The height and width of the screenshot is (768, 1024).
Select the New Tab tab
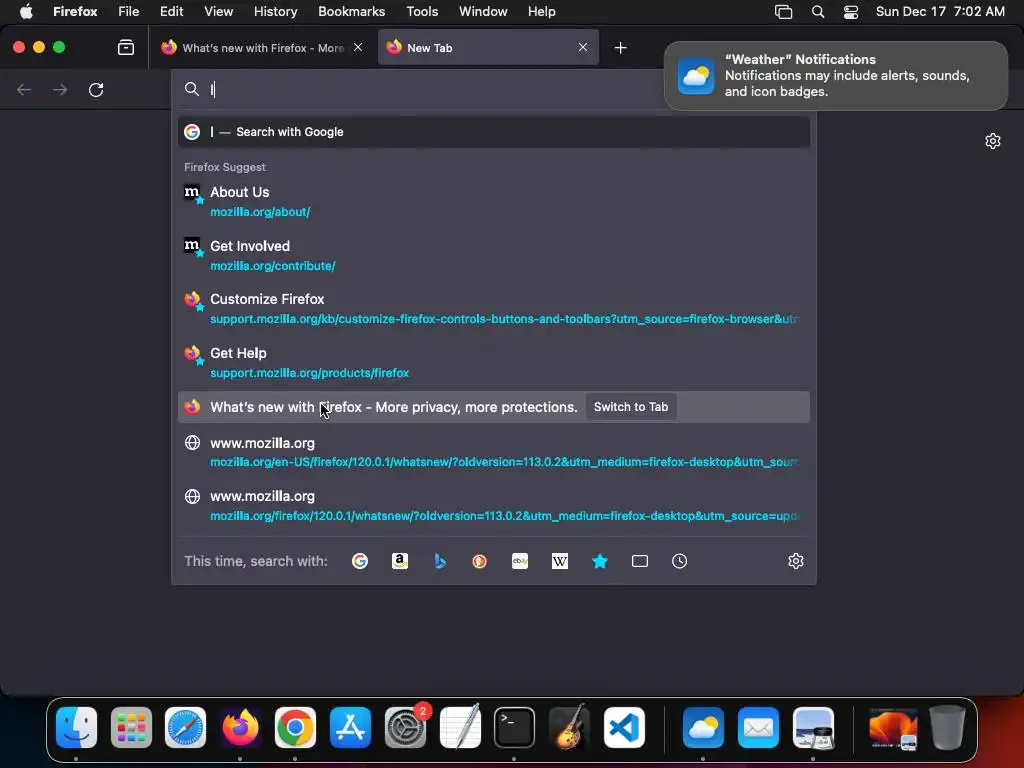488,47
